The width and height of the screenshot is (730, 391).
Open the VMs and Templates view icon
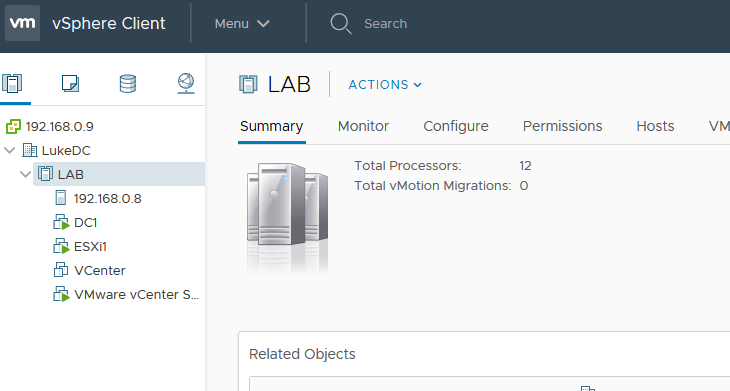(x=70, y=83)
